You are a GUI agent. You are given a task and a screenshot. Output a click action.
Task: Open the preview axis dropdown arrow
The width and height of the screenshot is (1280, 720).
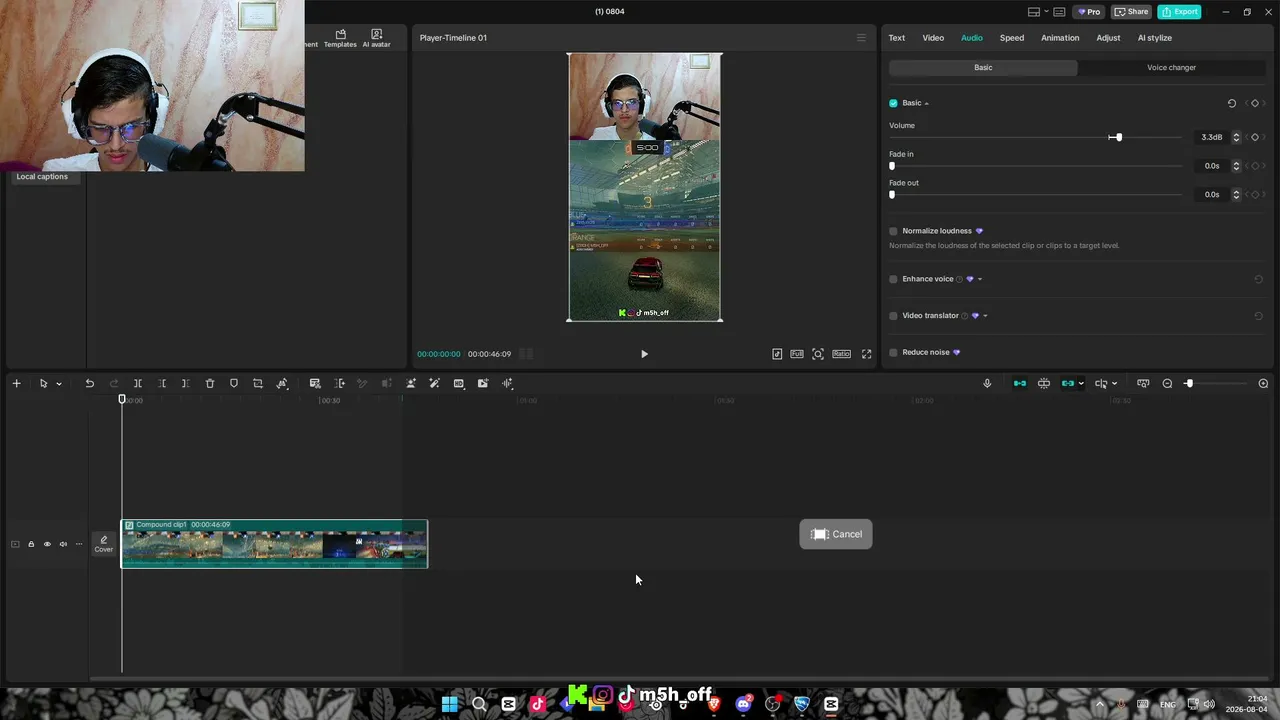[1115, 384]
